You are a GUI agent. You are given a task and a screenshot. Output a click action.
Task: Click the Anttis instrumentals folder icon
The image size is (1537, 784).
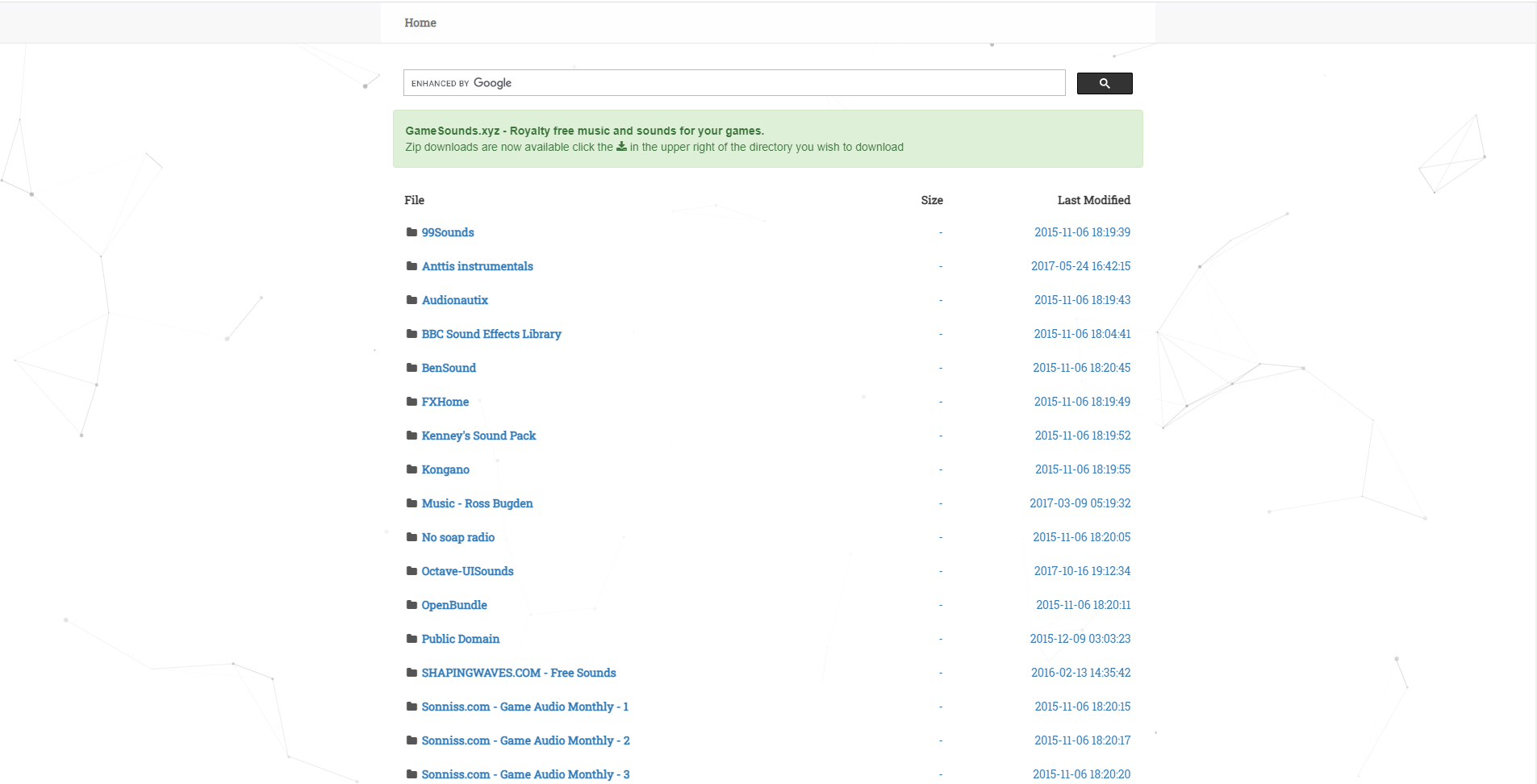(x=411, y=266)
